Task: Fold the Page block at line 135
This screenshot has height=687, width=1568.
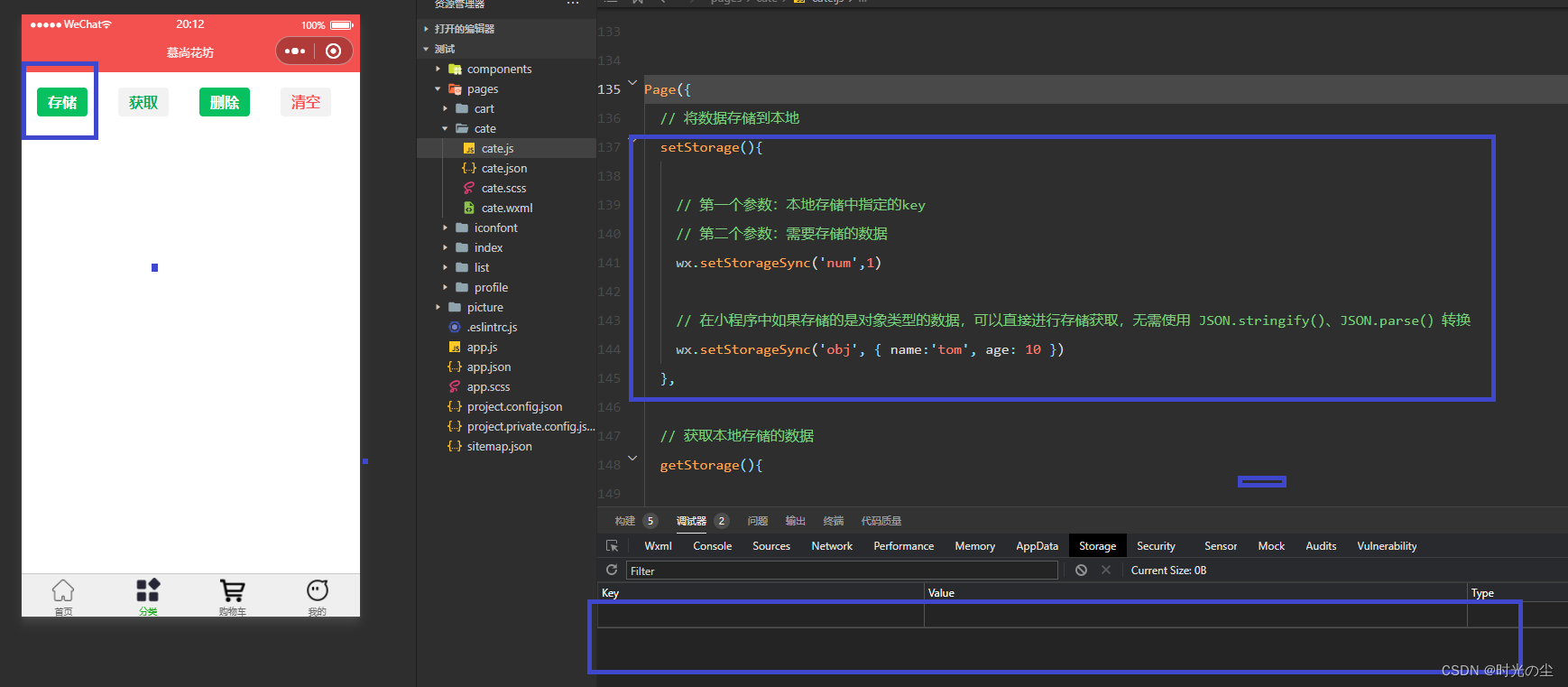Action: (632, 83)
